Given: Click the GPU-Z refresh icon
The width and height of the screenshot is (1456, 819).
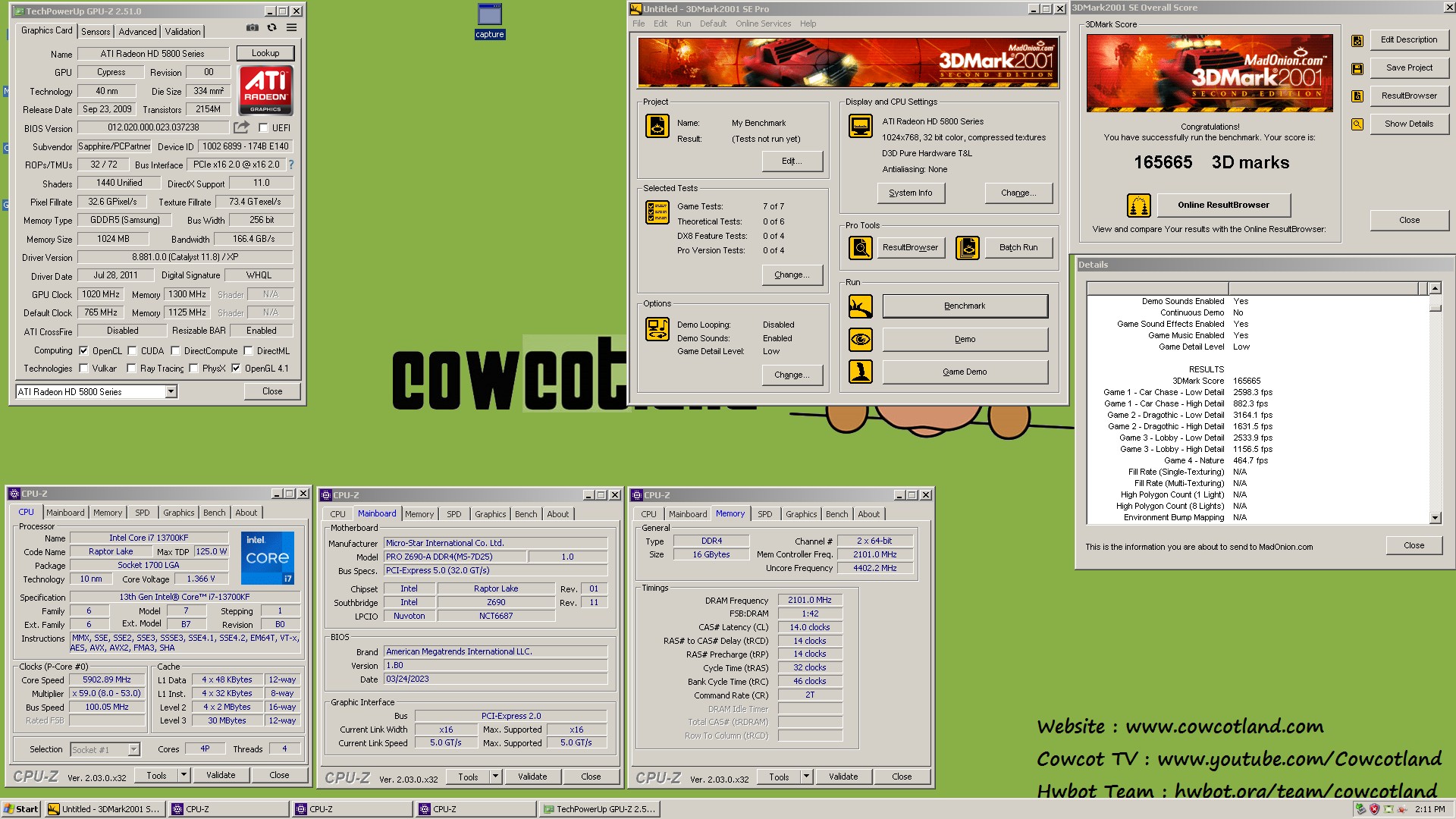Looking at the screenshot, I should (x=271, y=28).
